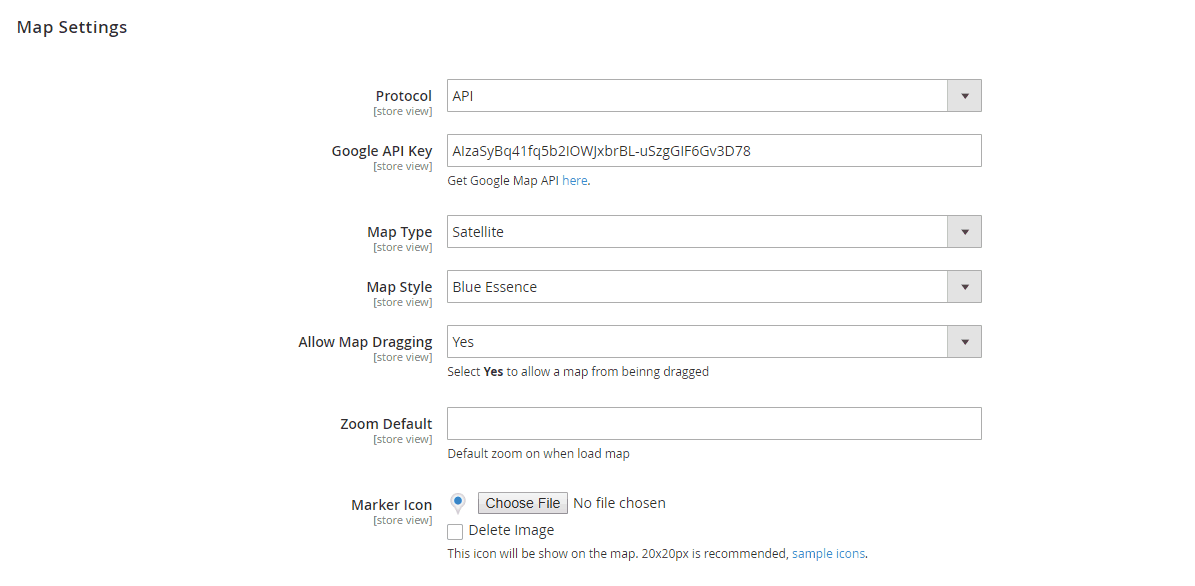This screenshot has width=1195, height=586.
Task: Click the 'Delete Image' label text
Action: tap(511, 531)
